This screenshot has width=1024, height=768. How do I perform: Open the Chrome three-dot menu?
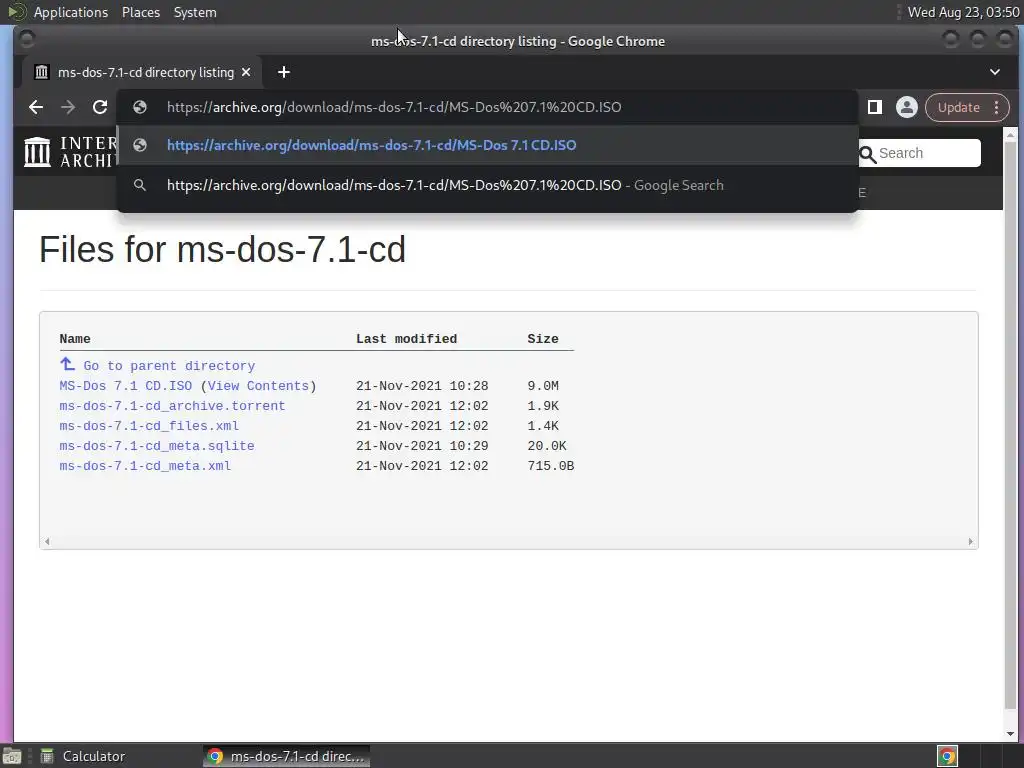pyautogui.click(x=997, y=108)
